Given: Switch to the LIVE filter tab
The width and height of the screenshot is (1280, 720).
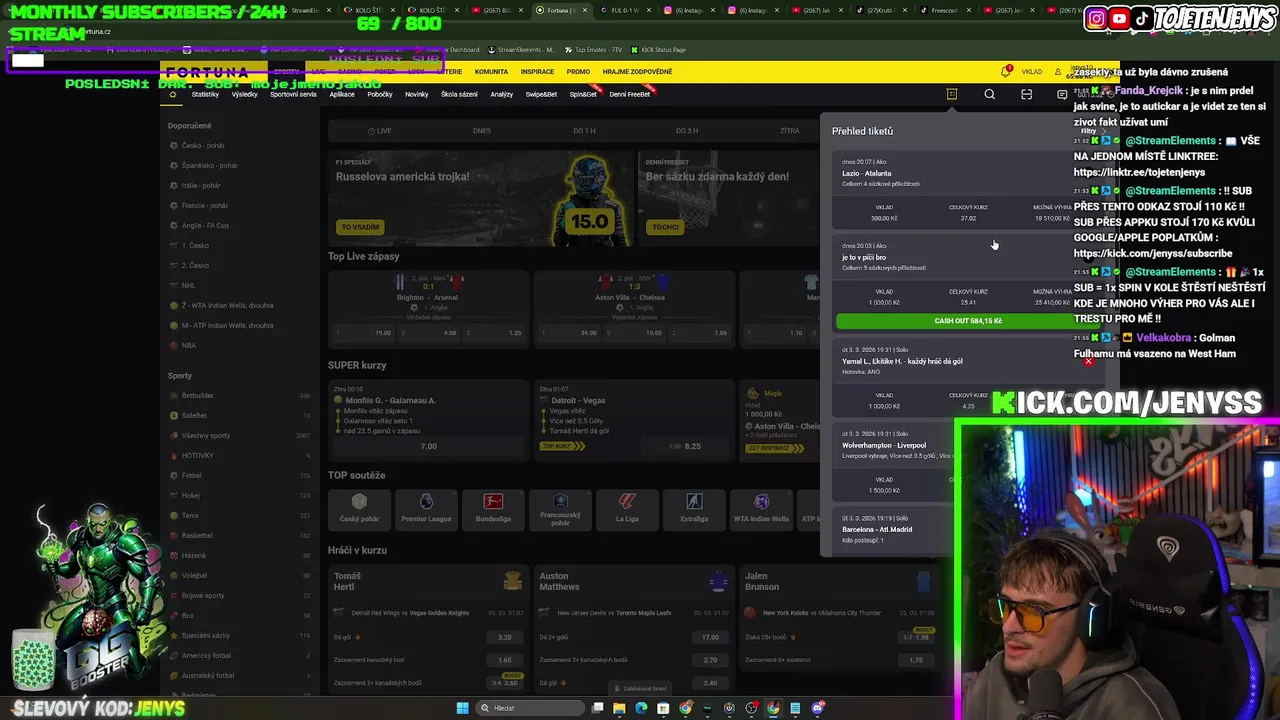Looking at the screenshot, I should tap(379, 131).
